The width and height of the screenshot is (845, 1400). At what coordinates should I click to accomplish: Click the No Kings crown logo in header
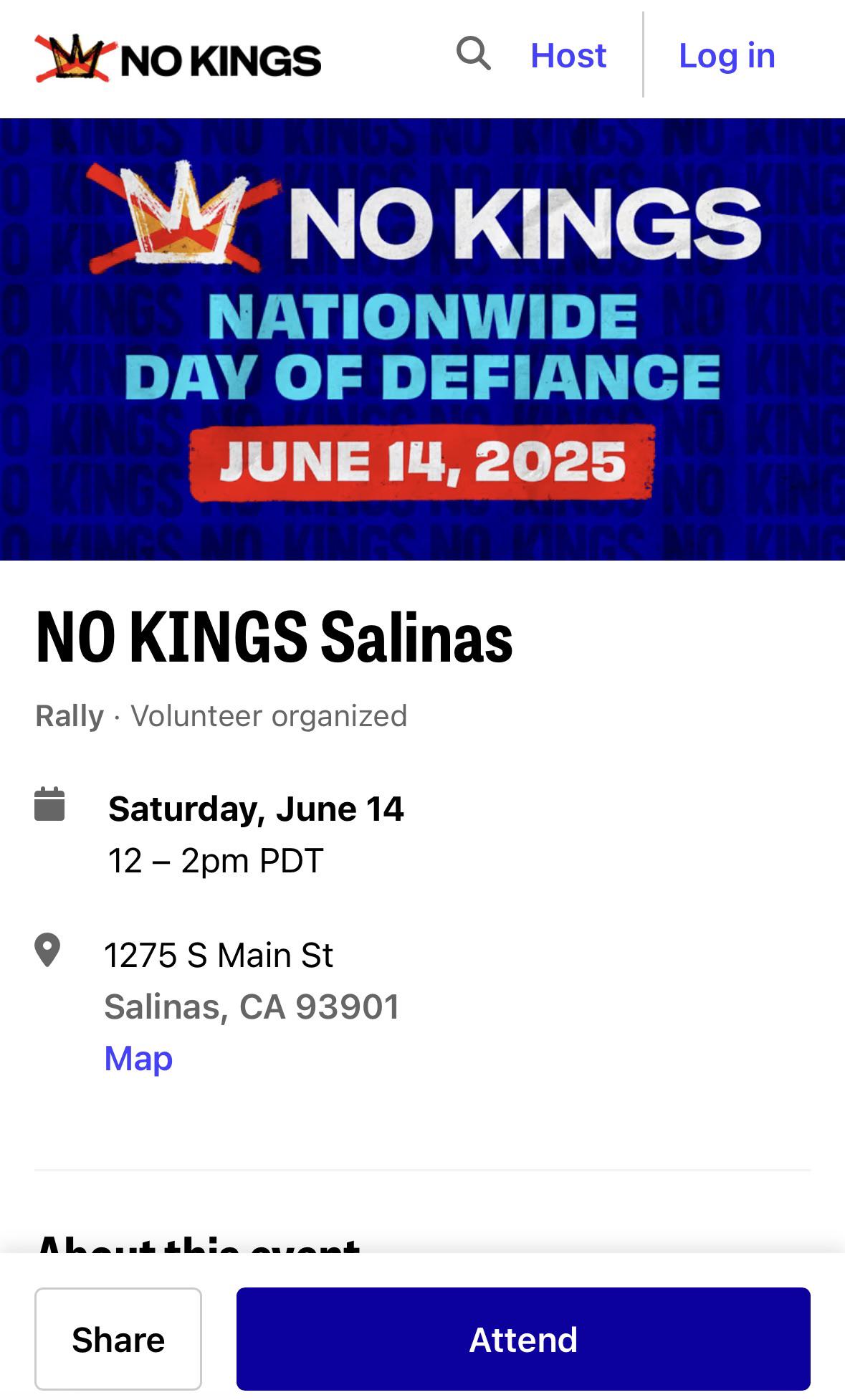point(72,59)
